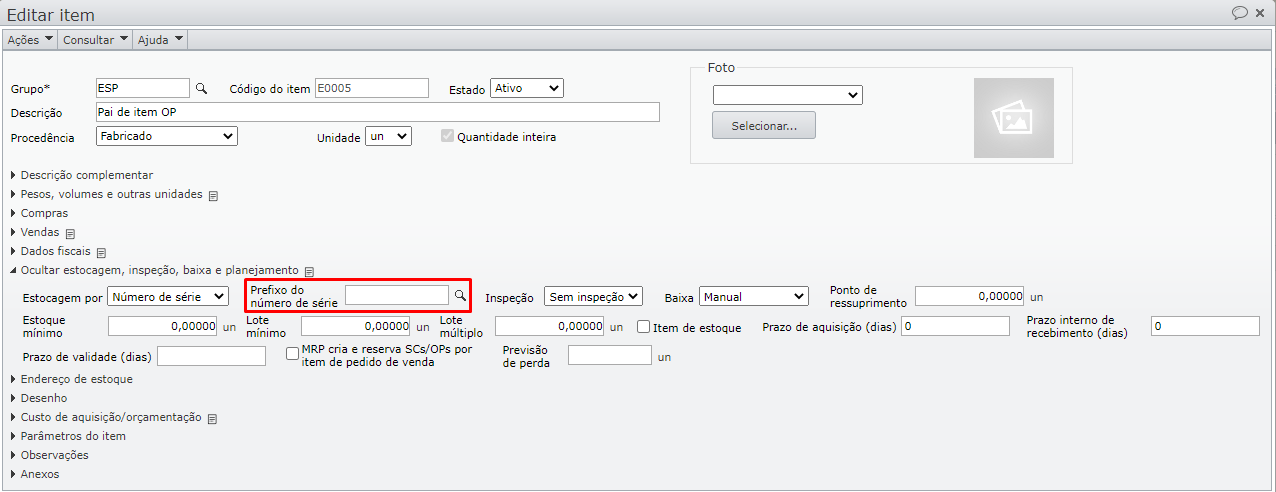Click the note icon beside Dados fiscais
1276x492 pixels.
pyautogui.click(x=101, y=252)
